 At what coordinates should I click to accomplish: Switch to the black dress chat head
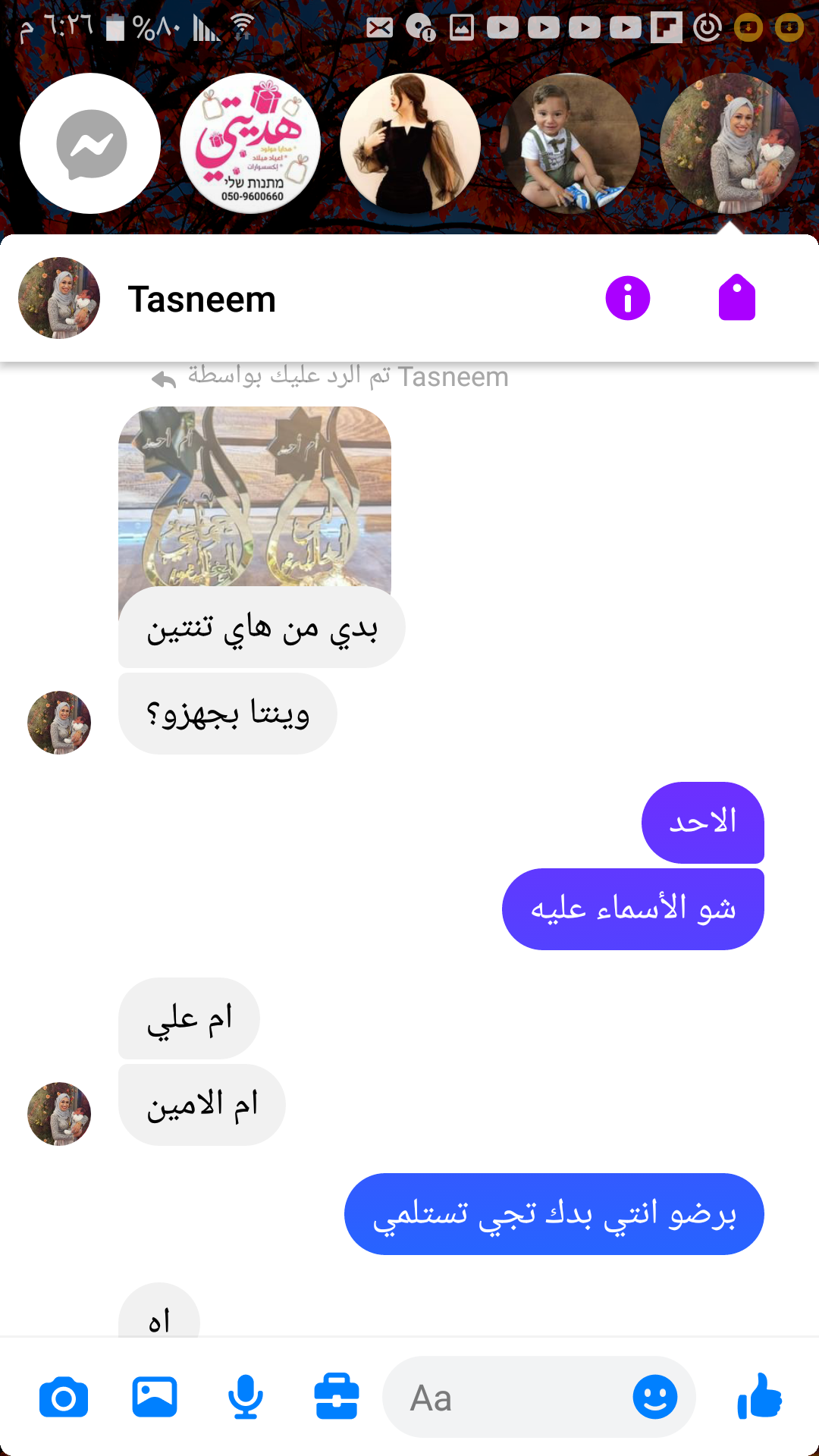pyautogui.click(x=410, y=143)
